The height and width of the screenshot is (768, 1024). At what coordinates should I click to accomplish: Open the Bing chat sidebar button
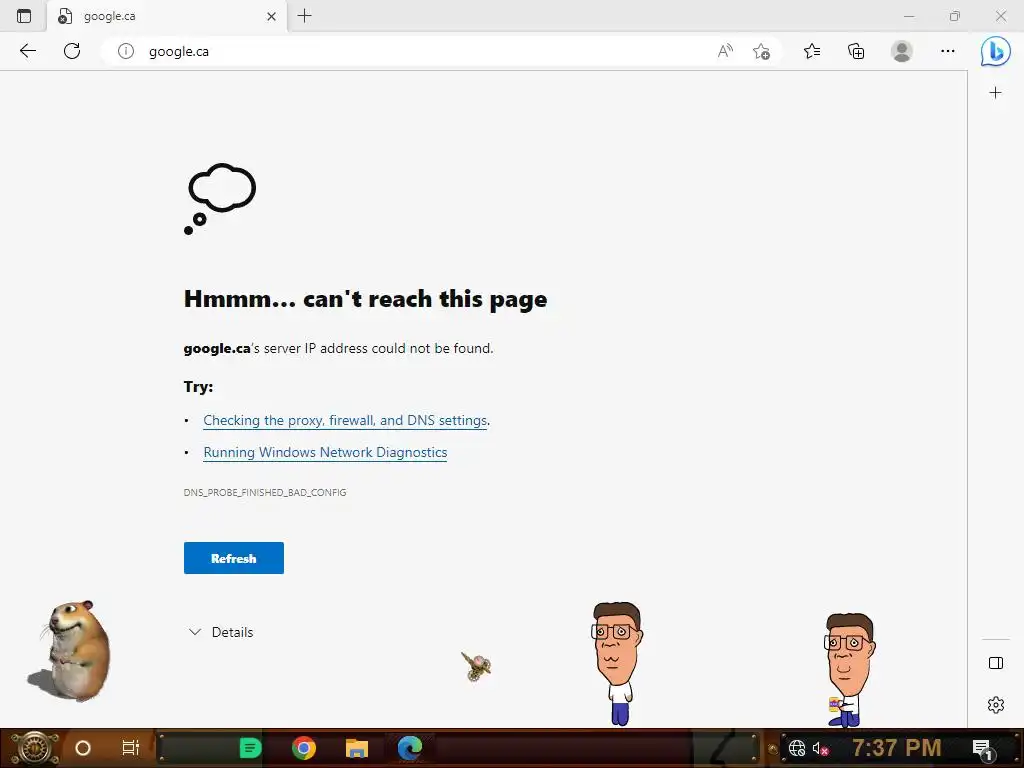pos(995,51)
